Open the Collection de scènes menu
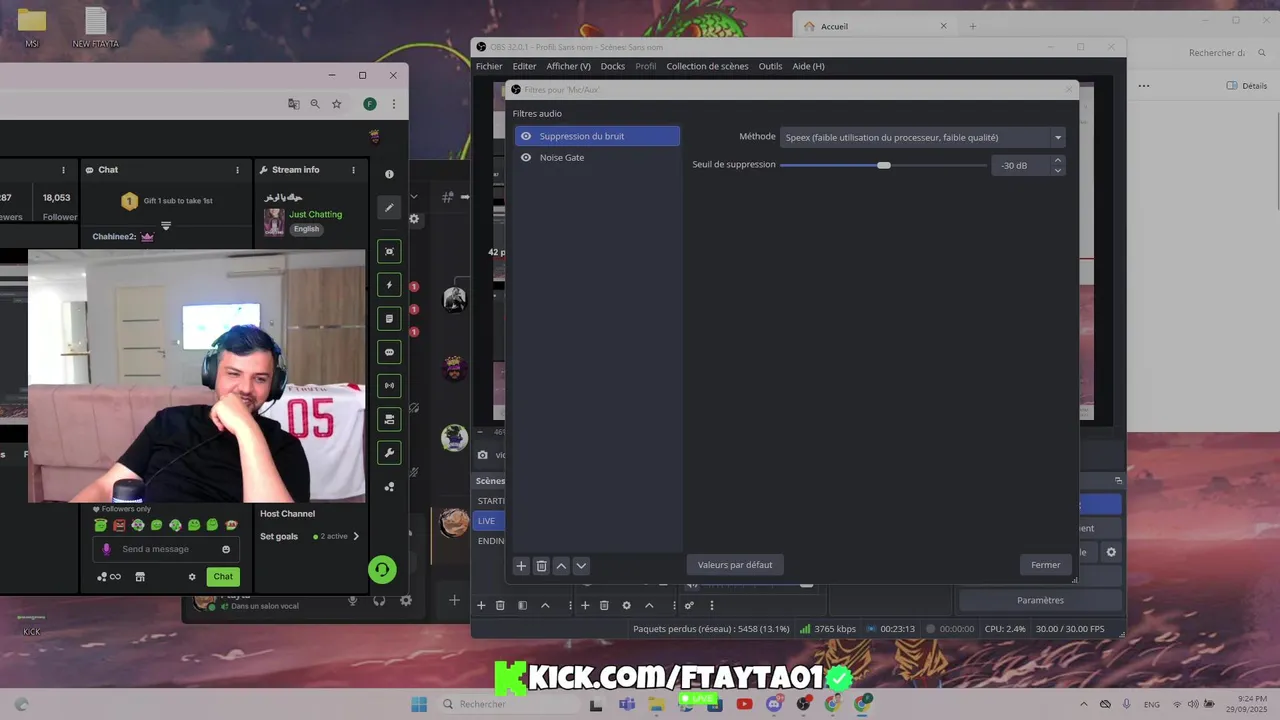Image resolution: width=1280 pixels, height=720 pixels. coord(707,66)
